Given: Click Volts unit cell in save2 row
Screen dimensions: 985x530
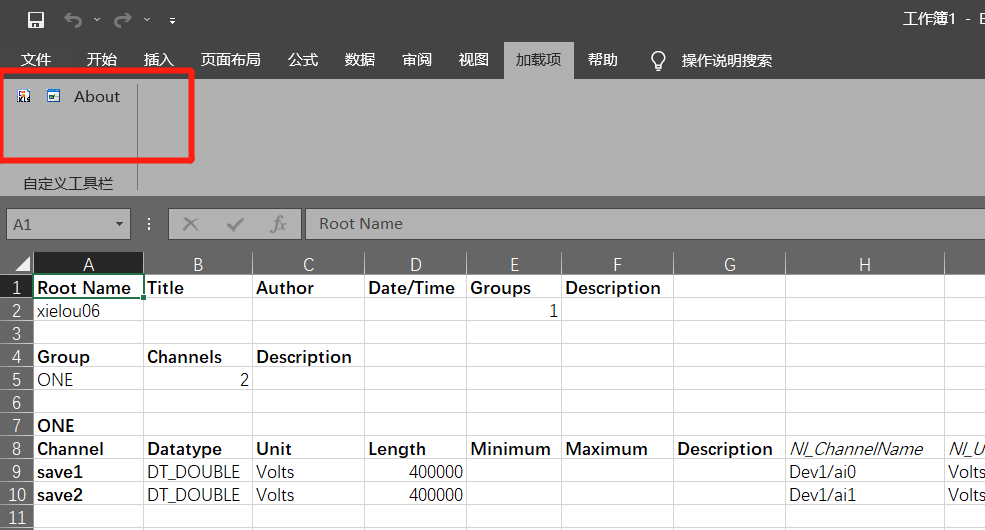Looking at the screenshot, I should pyautogui.click(x=308, y=495).
